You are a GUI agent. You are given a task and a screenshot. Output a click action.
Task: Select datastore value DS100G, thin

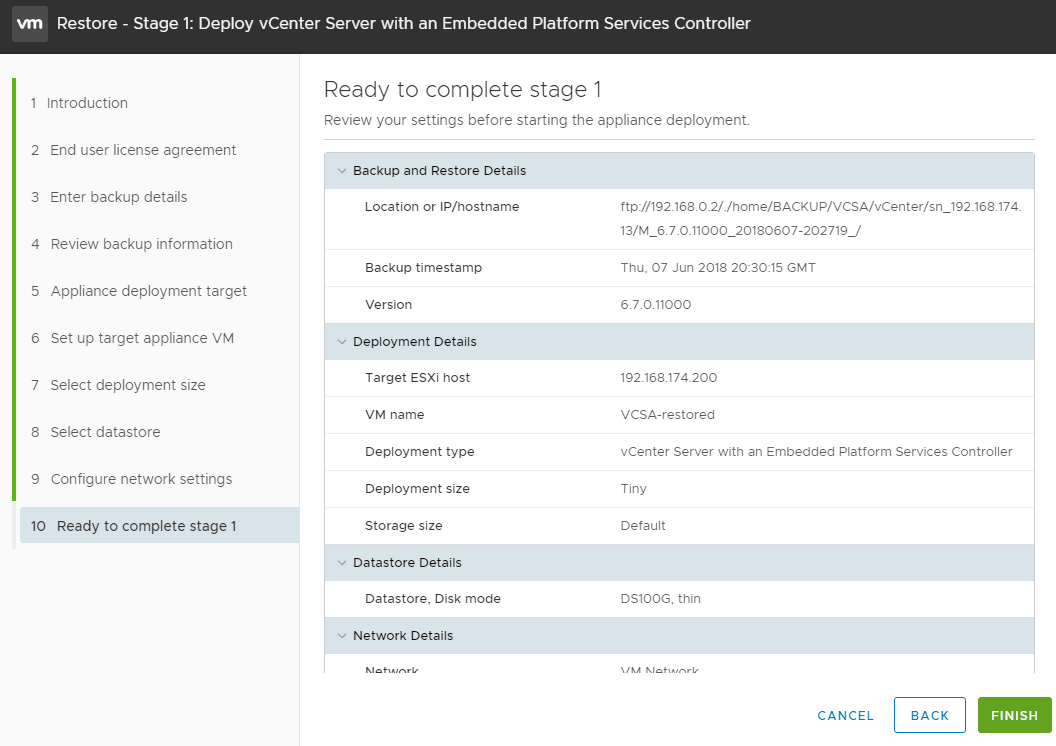[661, 599]
